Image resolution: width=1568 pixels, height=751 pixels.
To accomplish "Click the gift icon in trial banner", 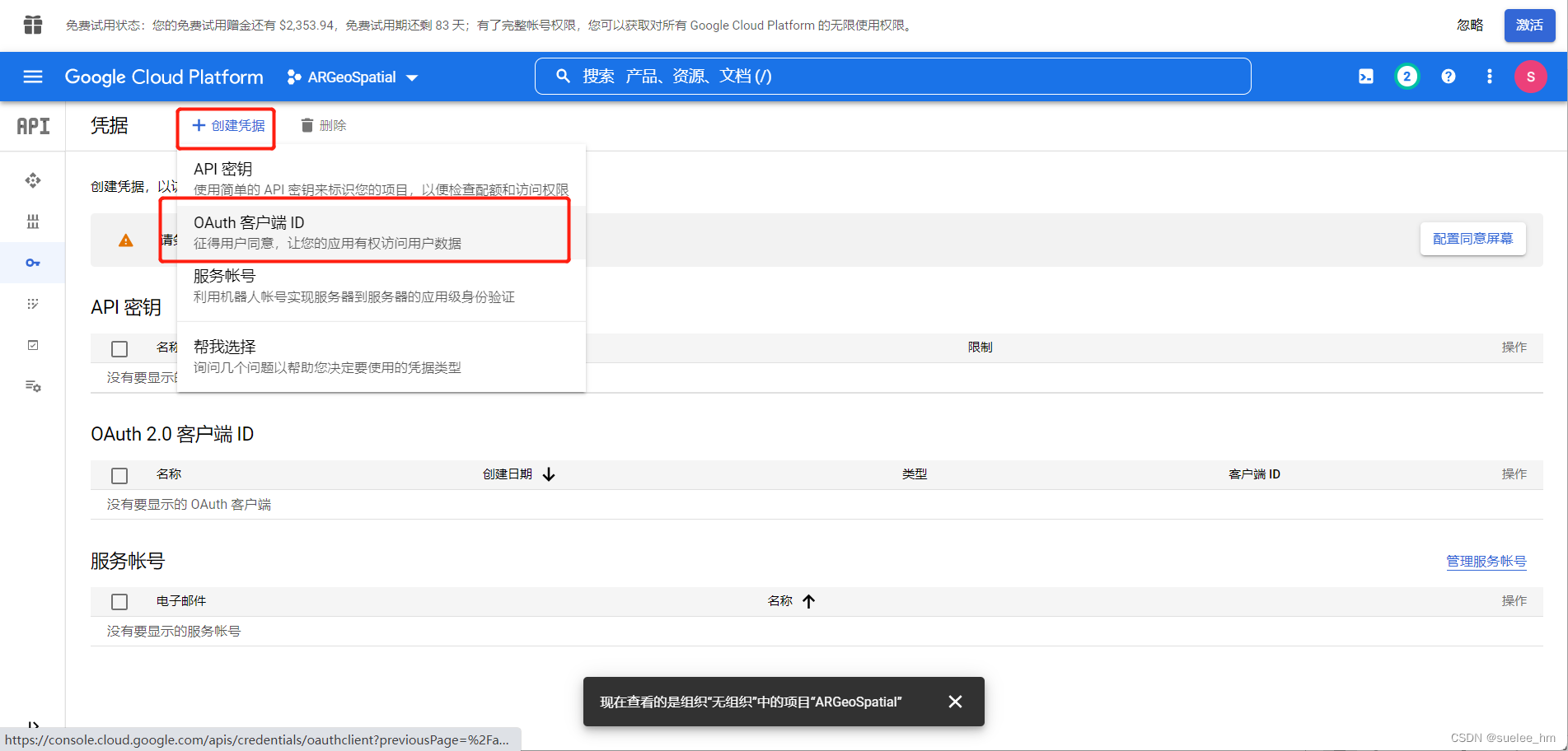I will (33, 25).
